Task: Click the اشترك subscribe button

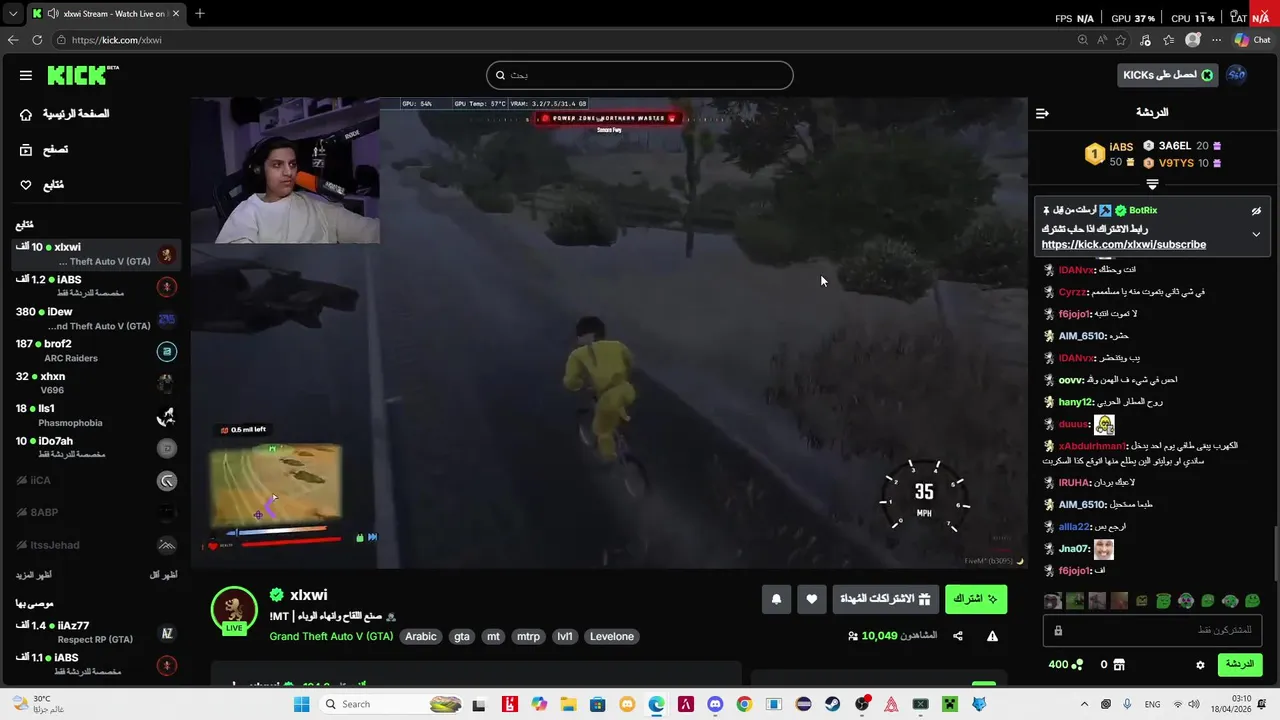Action: (x=976, y=599)
